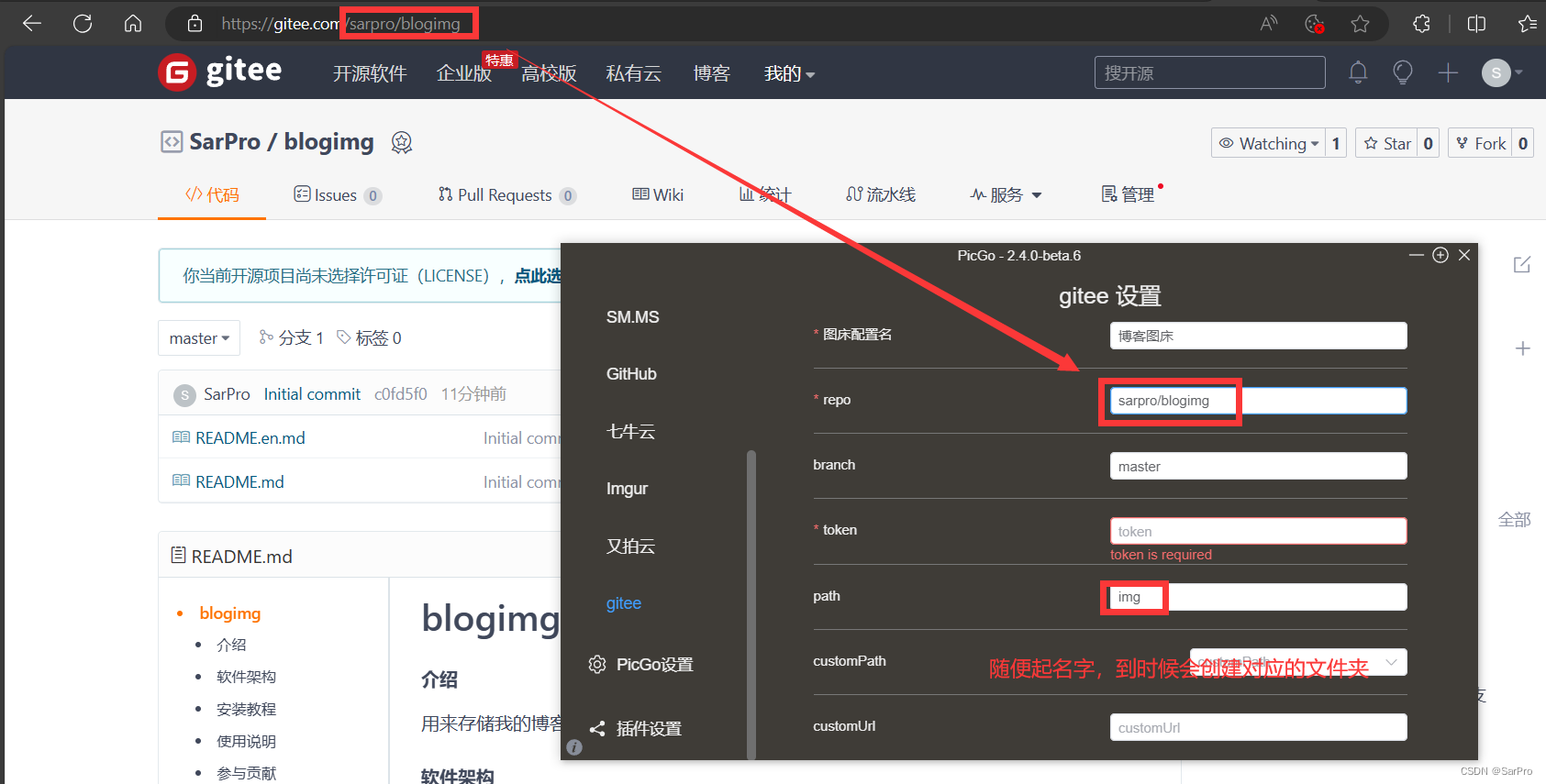Open the Wiki tab
Screen dimensions: 1546x784
point(658,194)
